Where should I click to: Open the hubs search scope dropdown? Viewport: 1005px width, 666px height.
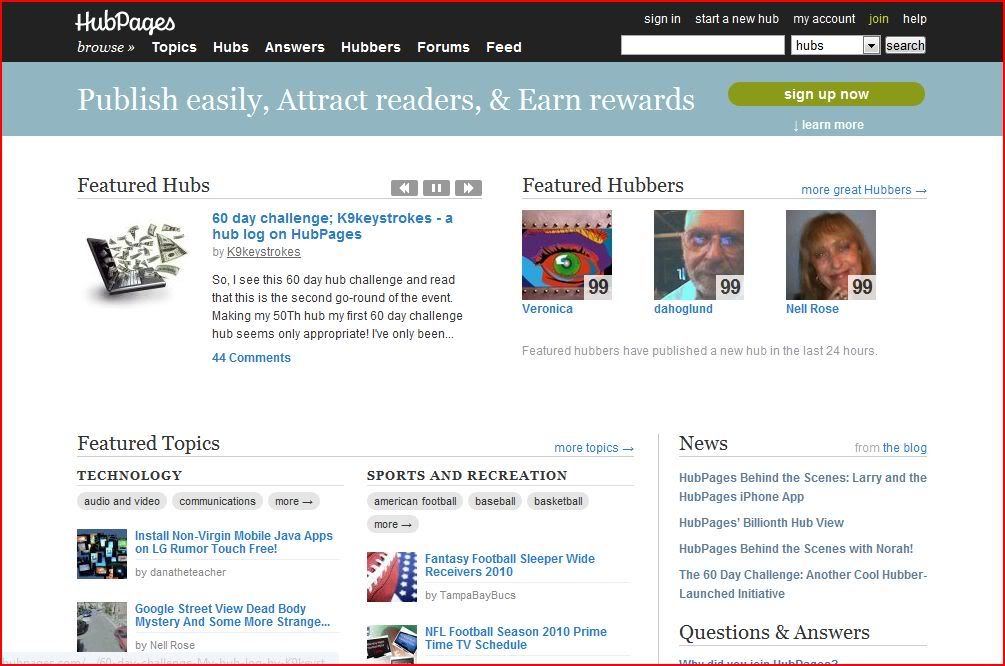point(836,46)
